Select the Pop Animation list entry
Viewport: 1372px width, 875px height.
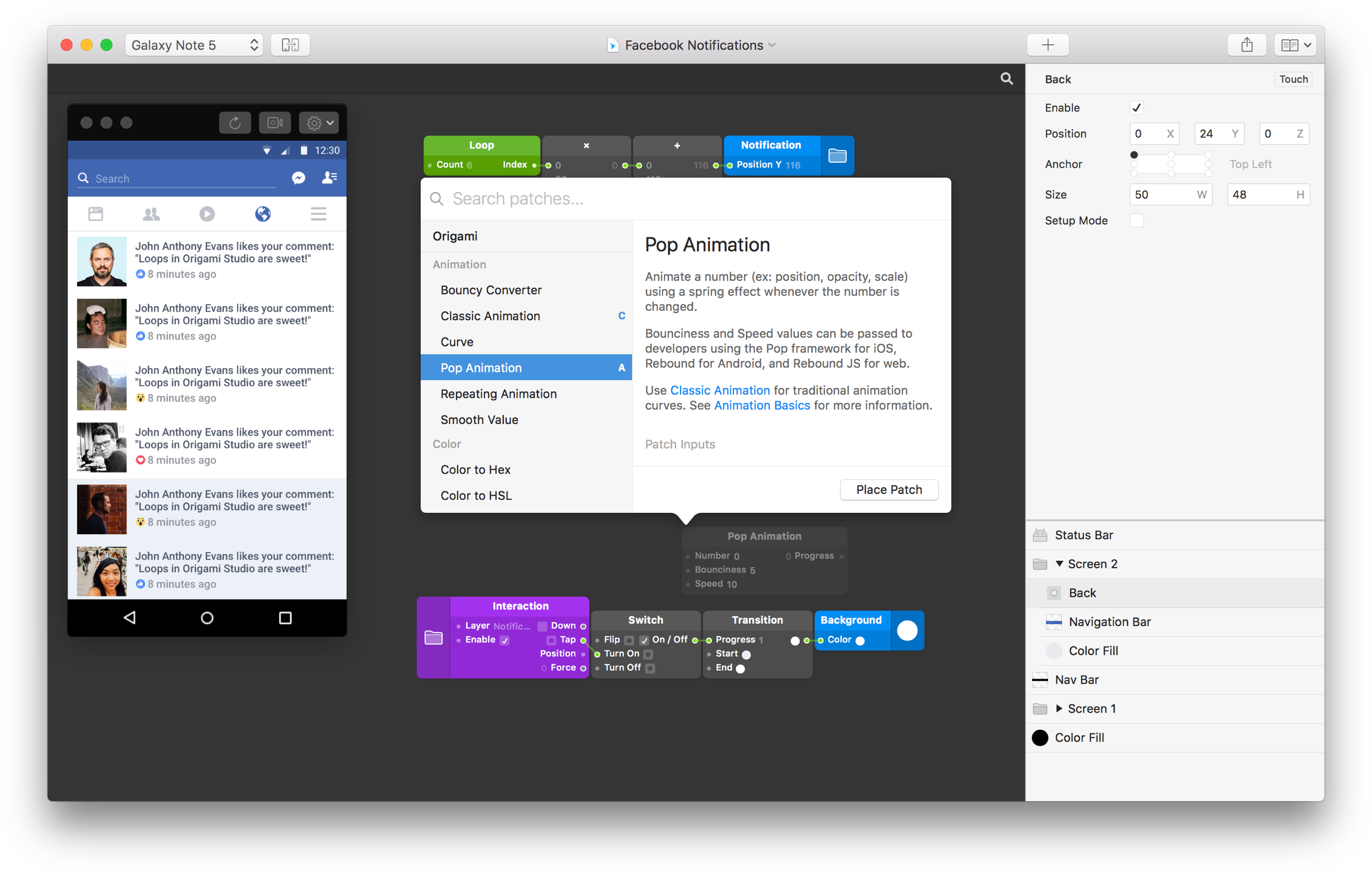click(x=526, y=368)
